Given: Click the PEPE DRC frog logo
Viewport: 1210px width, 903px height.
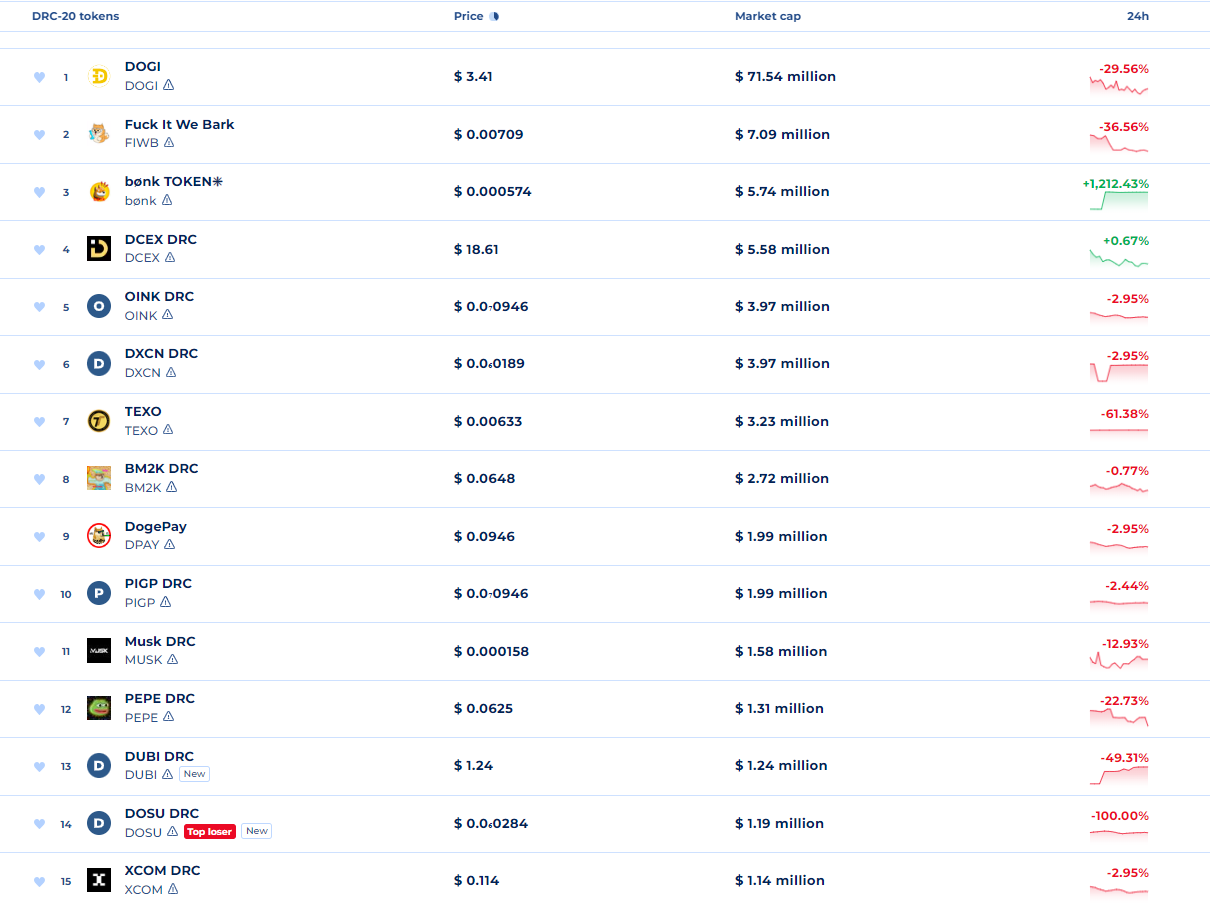Looking at the screenshot, I should pos(98,708).
